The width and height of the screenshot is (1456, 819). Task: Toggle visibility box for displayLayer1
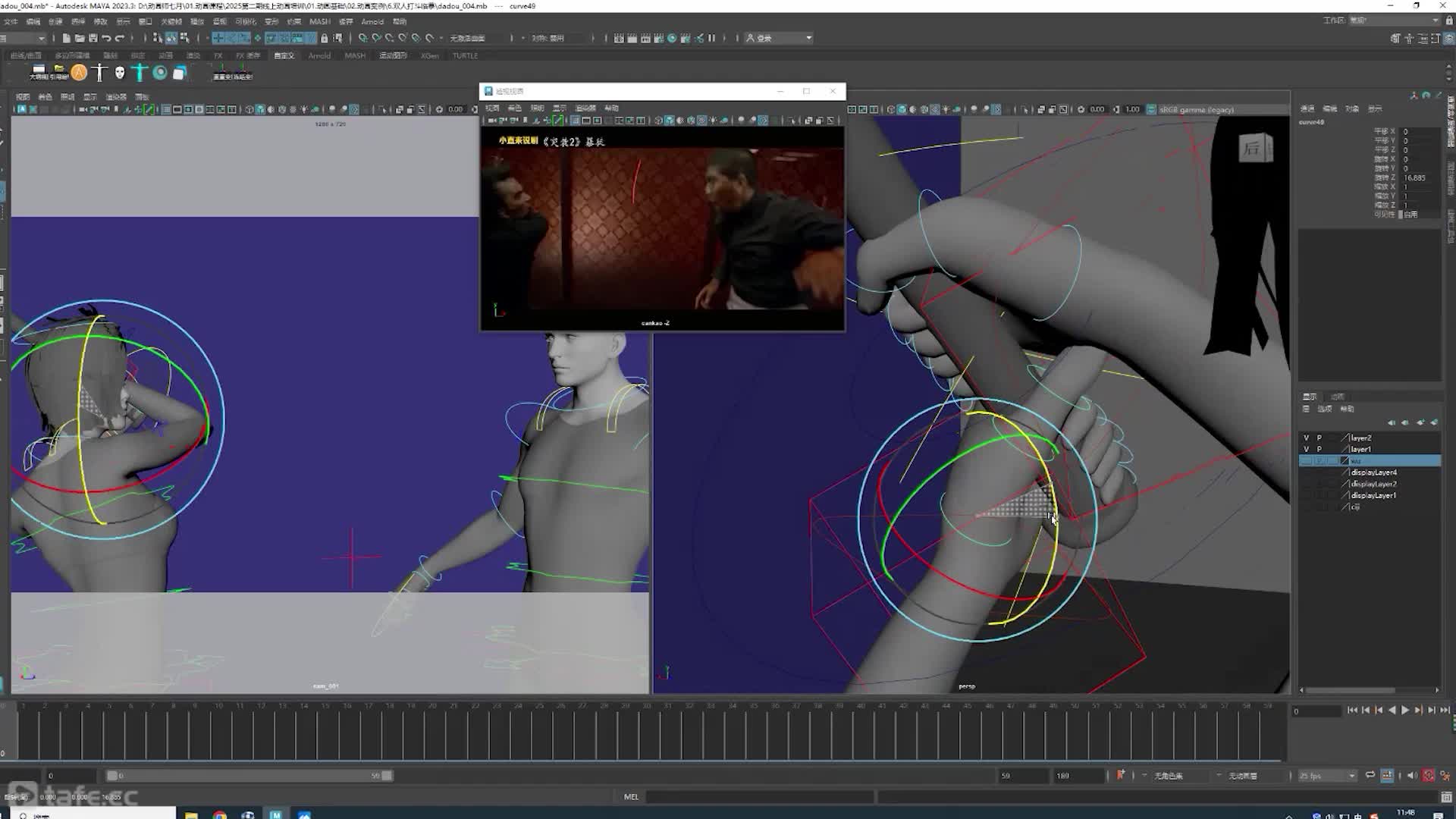pos(1306,495)
